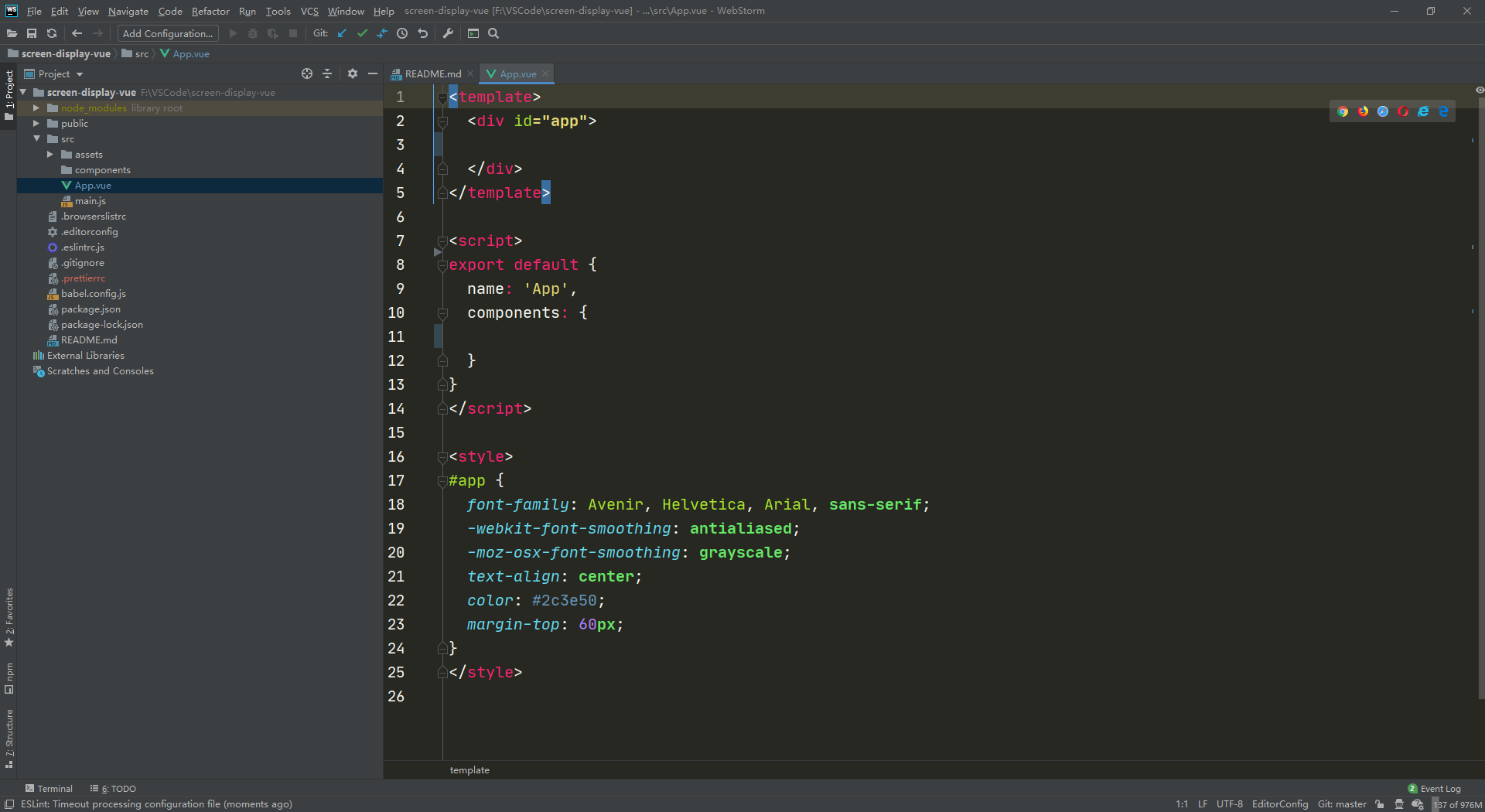Fold the style block on line 16
The width and height of the screenshot is (1485, 812).
[x=442, y=457]
